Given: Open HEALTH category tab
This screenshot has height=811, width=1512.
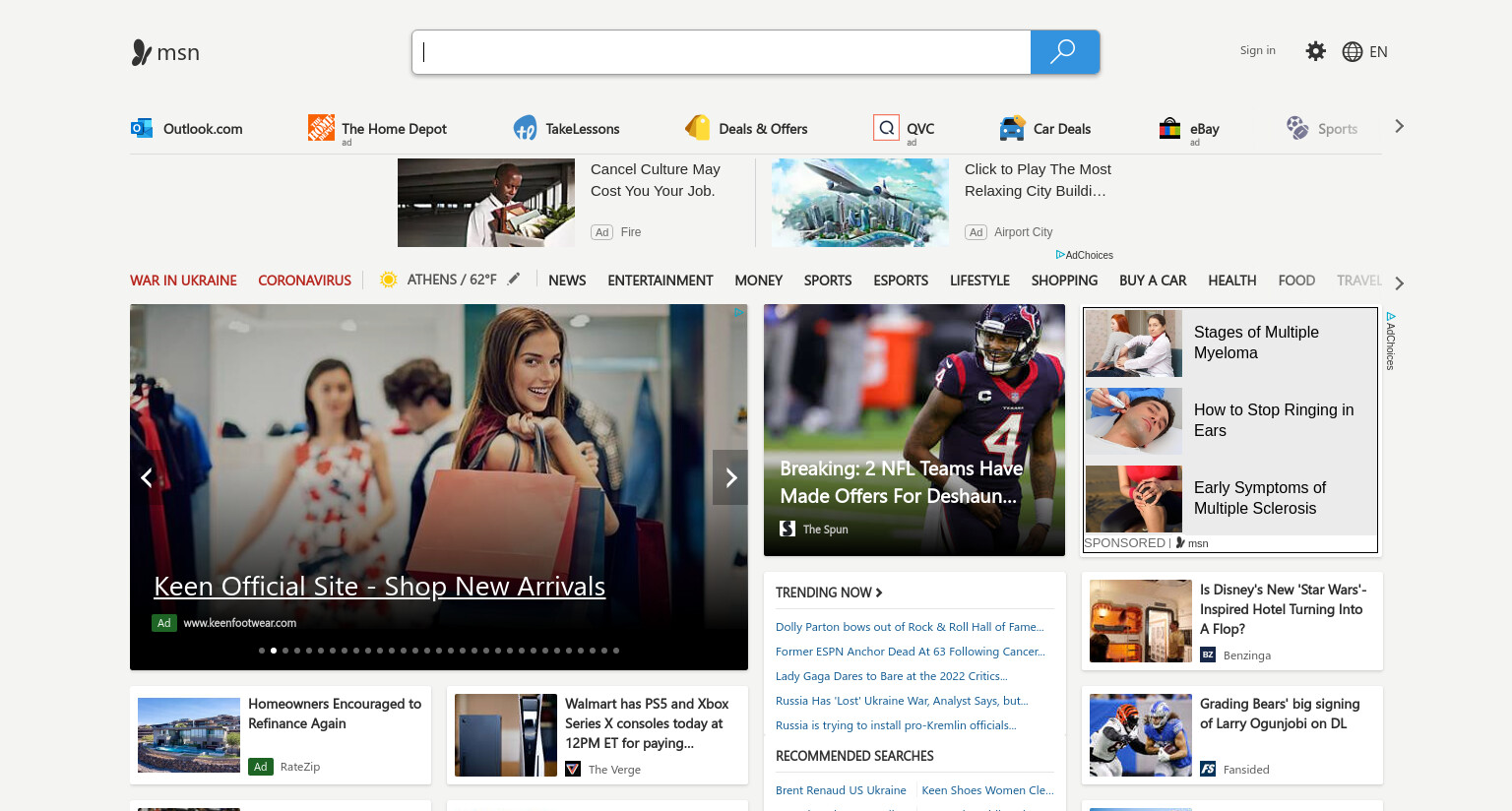Looking at the screenshot, I should click(1232, 281).
